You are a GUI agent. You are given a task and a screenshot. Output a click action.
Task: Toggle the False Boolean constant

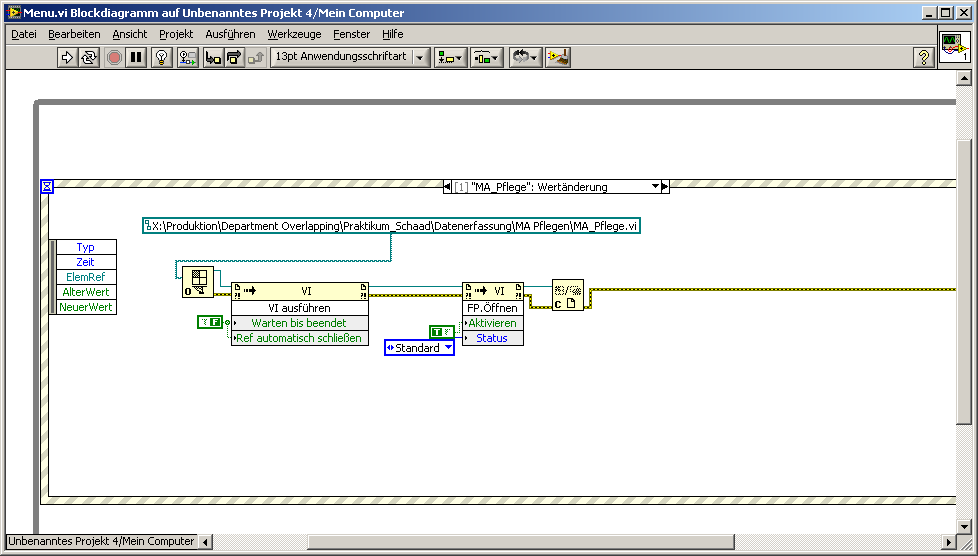210,322
